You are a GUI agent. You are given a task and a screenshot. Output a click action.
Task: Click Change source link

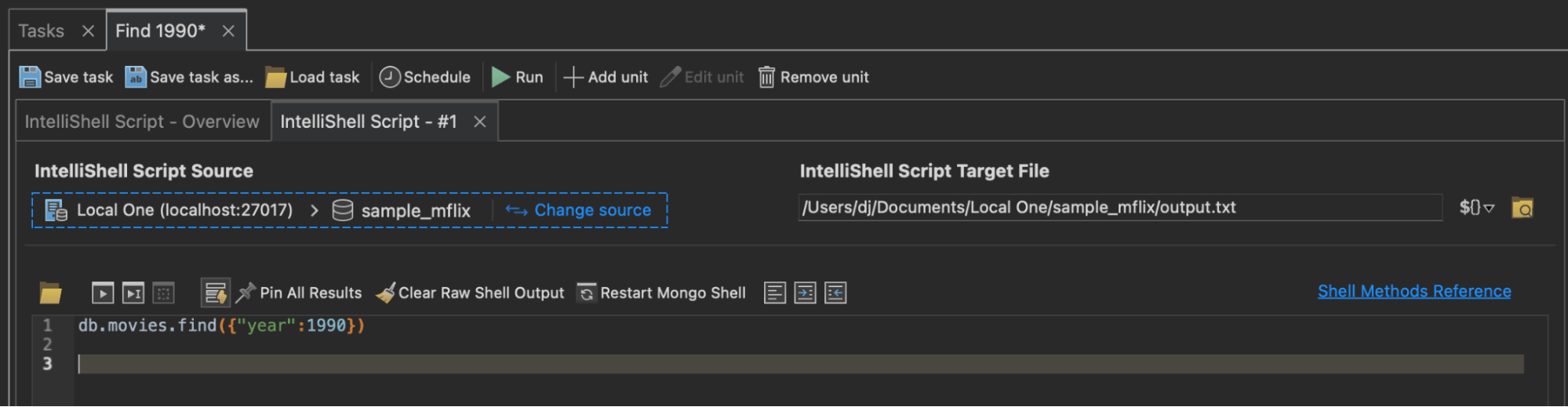point(592,210)
